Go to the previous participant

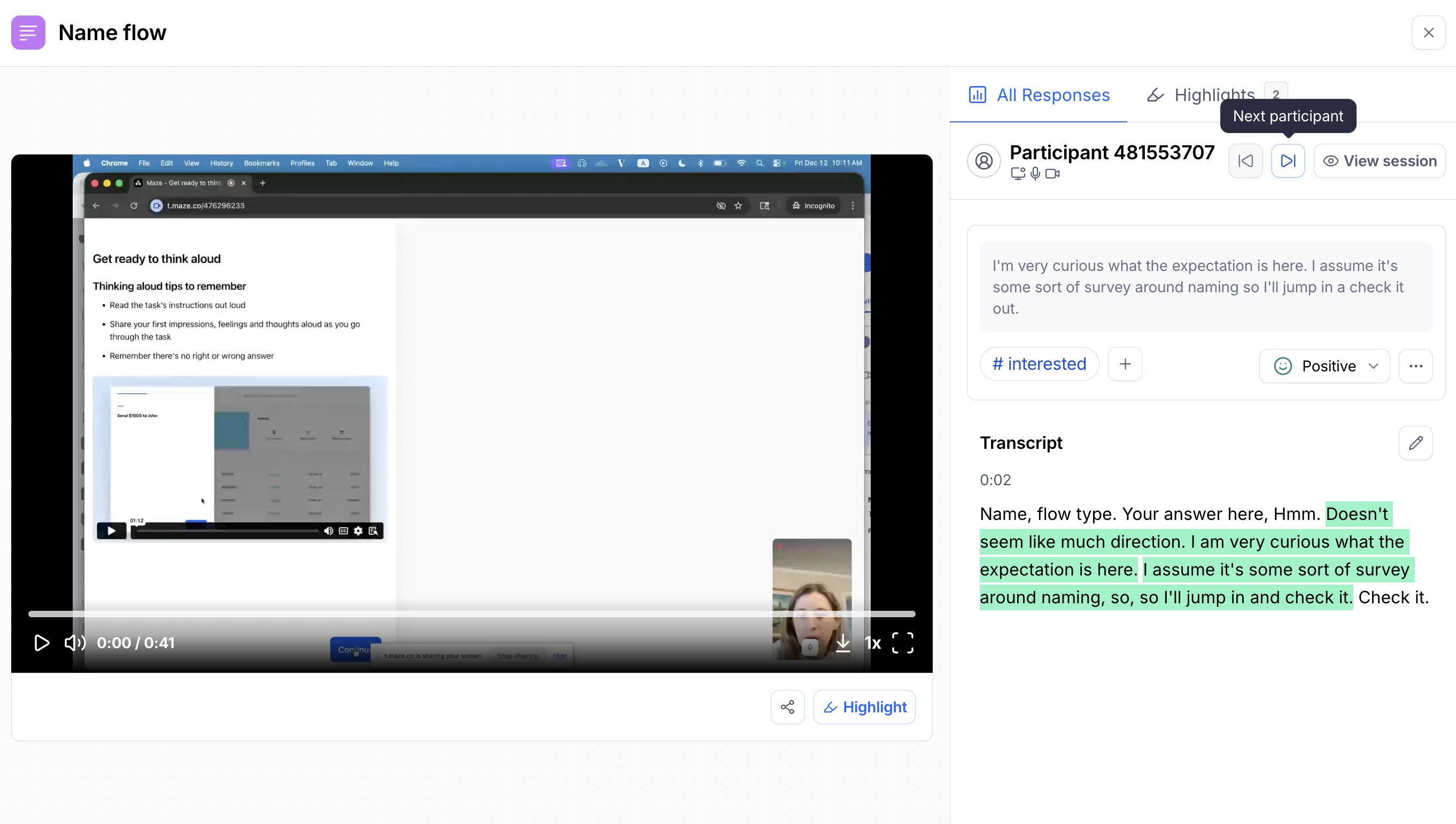click(x=1245, y=161)
